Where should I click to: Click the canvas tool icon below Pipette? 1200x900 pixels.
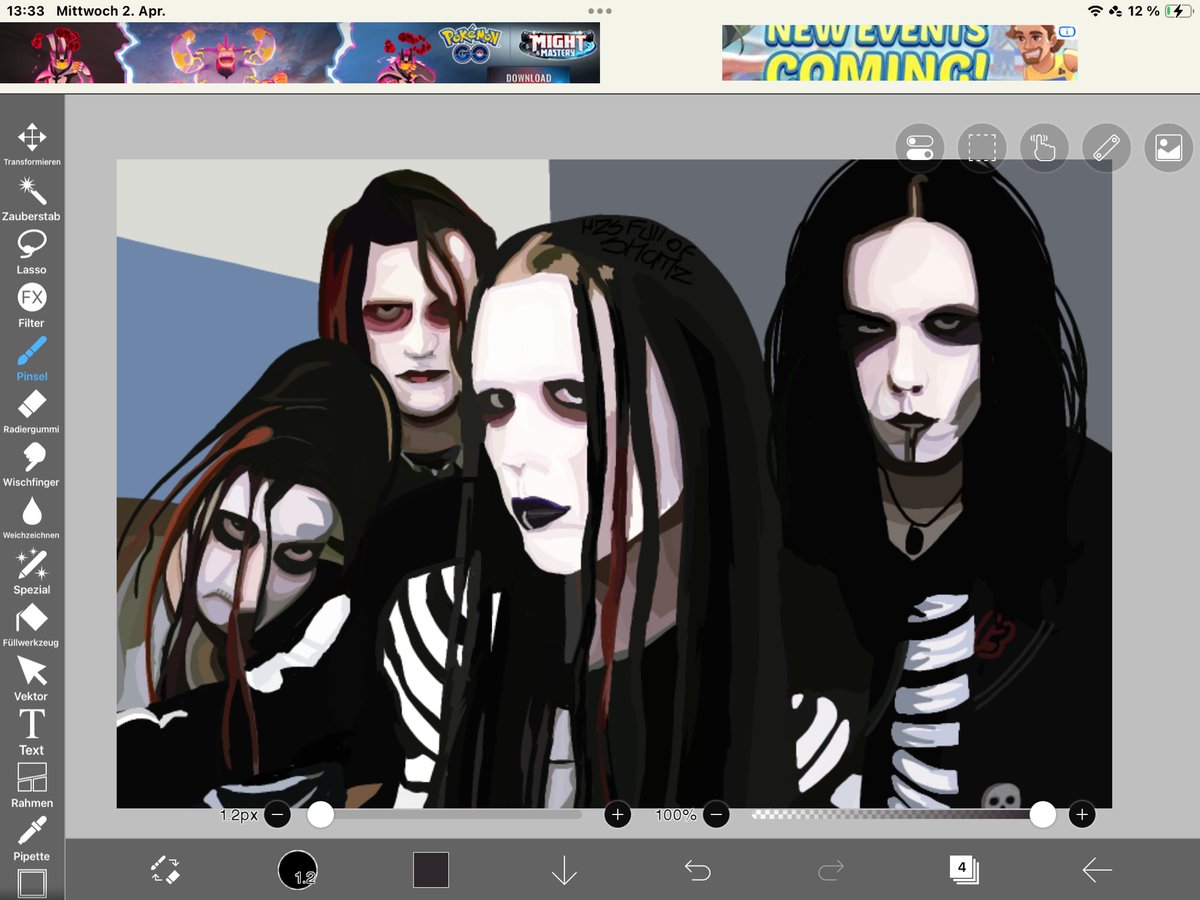32,884
